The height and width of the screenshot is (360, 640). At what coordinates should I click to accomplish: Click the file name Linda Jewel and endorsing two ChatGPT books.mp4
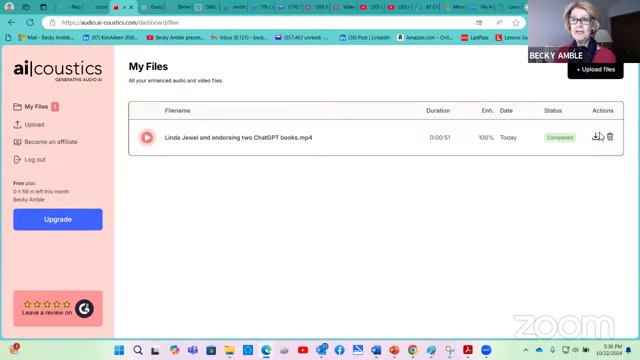point(238,138)
